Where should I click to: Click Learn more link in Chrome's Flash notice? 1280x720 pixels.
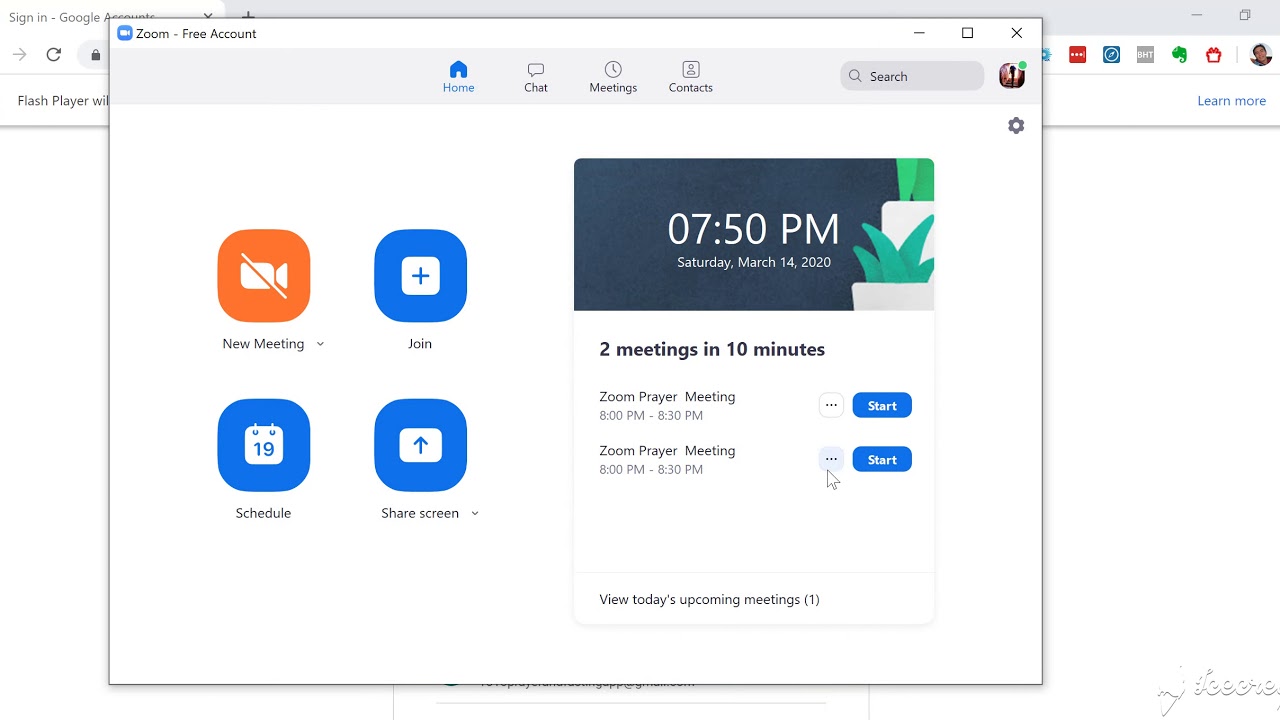tap(1231, 101)
